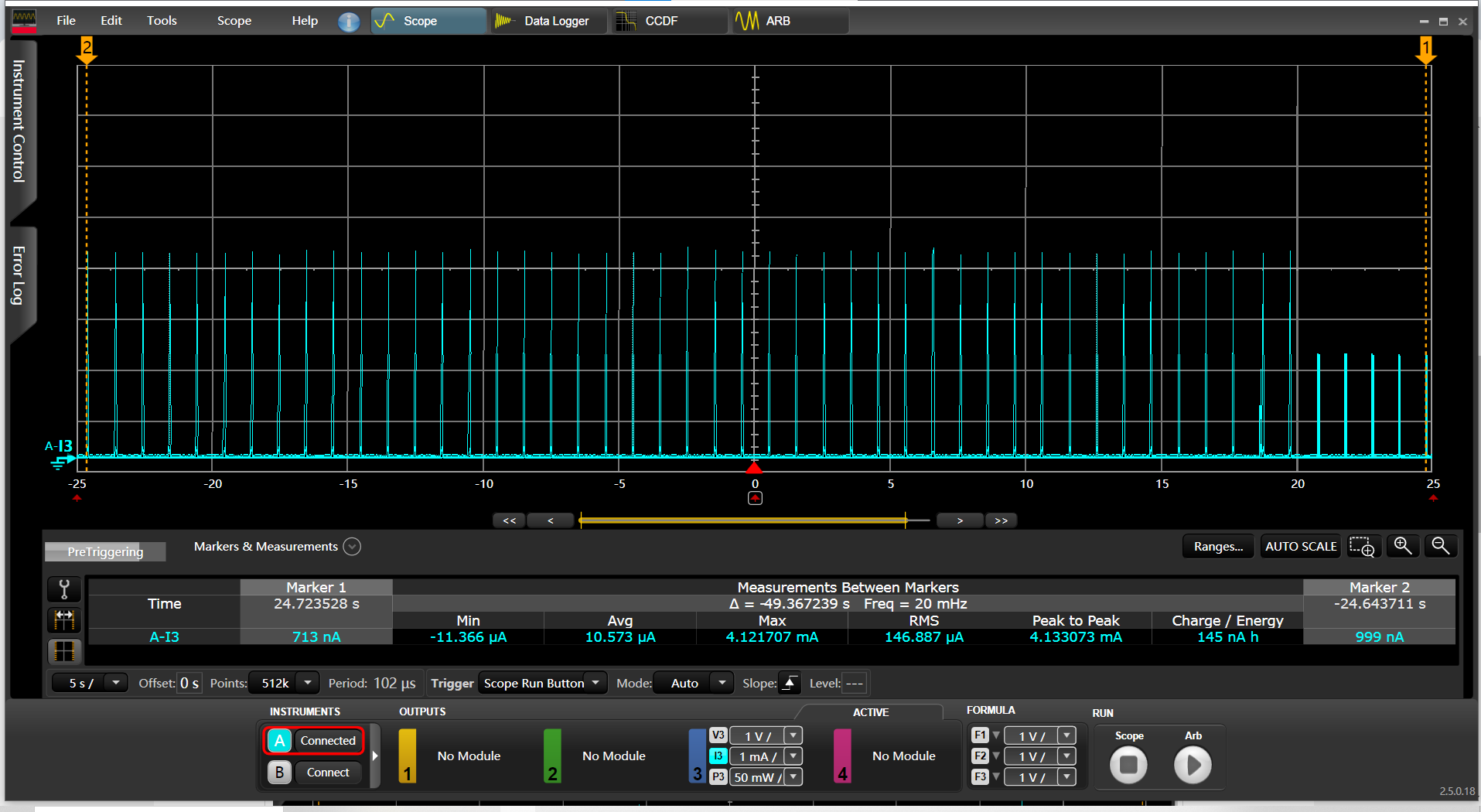The image size is (1481, 812).
Task: Select marker 1 flag at top right
Action: (1426, 50)
